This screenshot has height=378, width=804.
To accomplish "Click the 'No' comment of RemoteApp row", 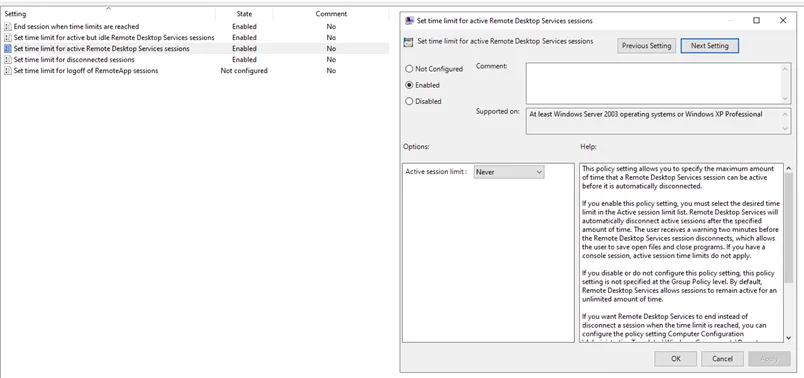I will tap(331, 71).
